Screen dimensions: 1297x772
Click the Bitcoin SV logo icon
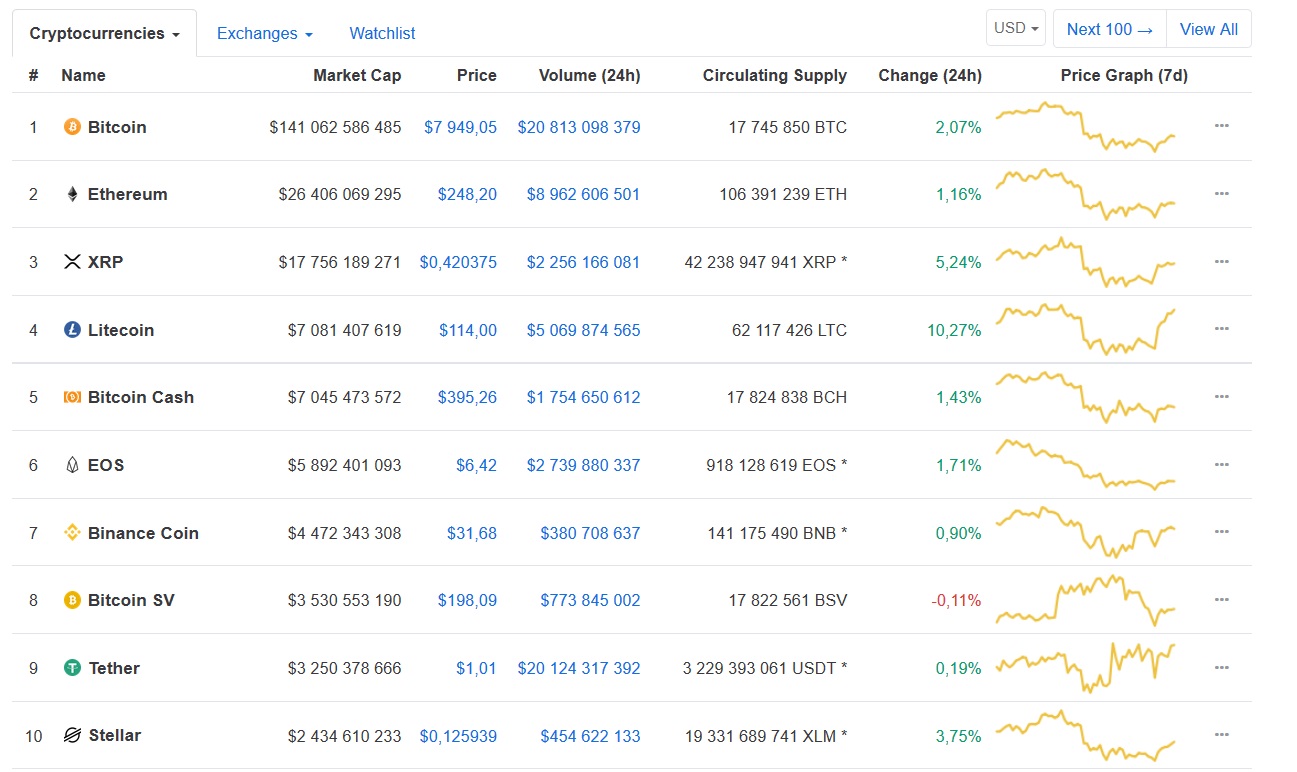point(72,600)
